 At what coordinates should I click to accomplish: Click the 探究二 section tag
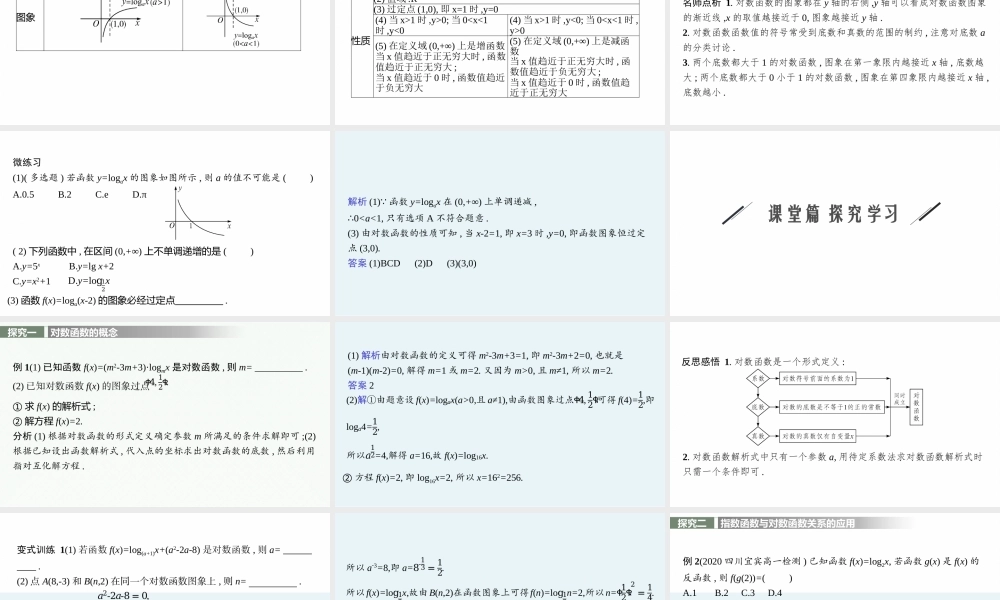click(x=692, y=523)
